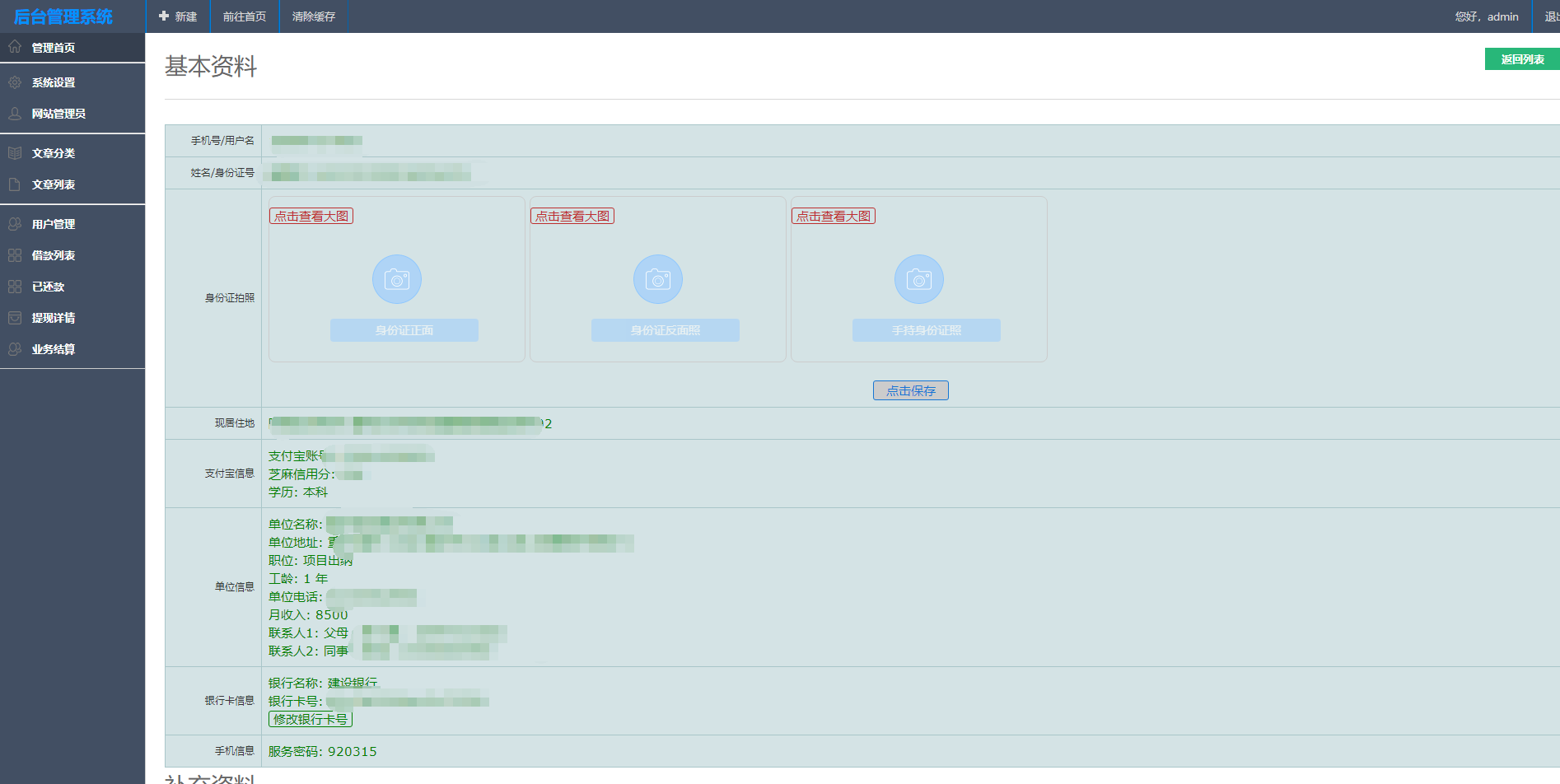The image size is (1560, 784).
Task: Click the 手持身份证照 upload button
Action: pos(927,330)
